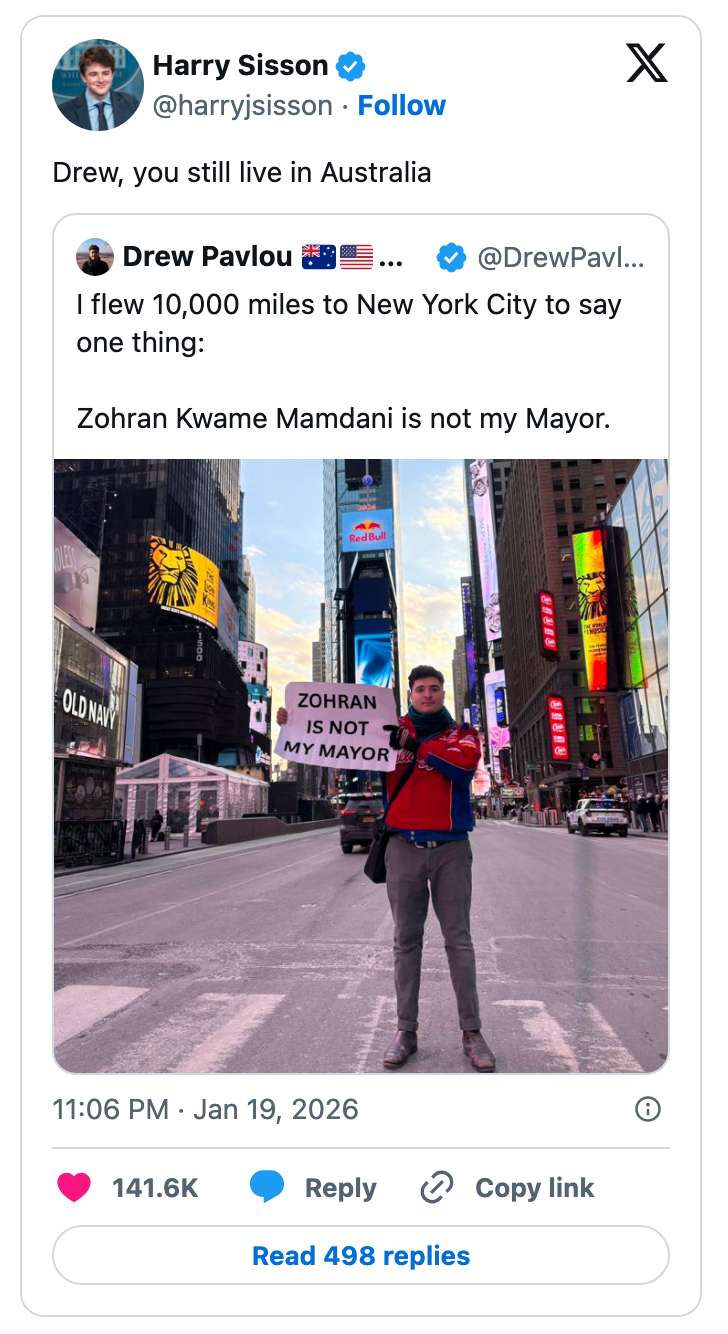The height and width of the screenshot is (1334, 728).
Task: Click Drew Pavlou's verified badge
Action: pos(452,258)
